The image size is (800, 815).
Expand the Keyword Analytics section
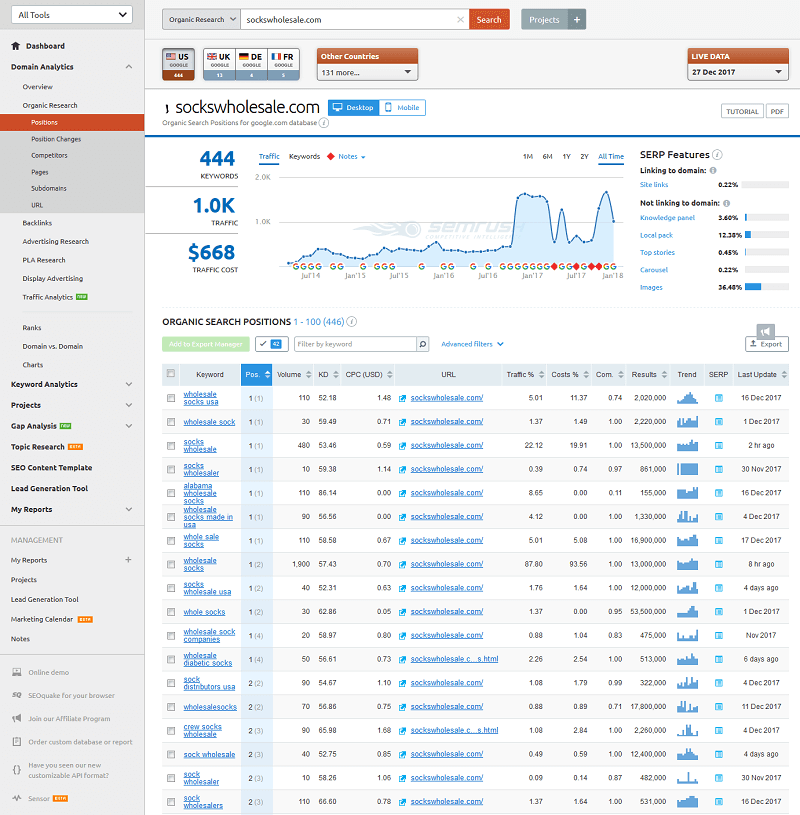[128, 384]
